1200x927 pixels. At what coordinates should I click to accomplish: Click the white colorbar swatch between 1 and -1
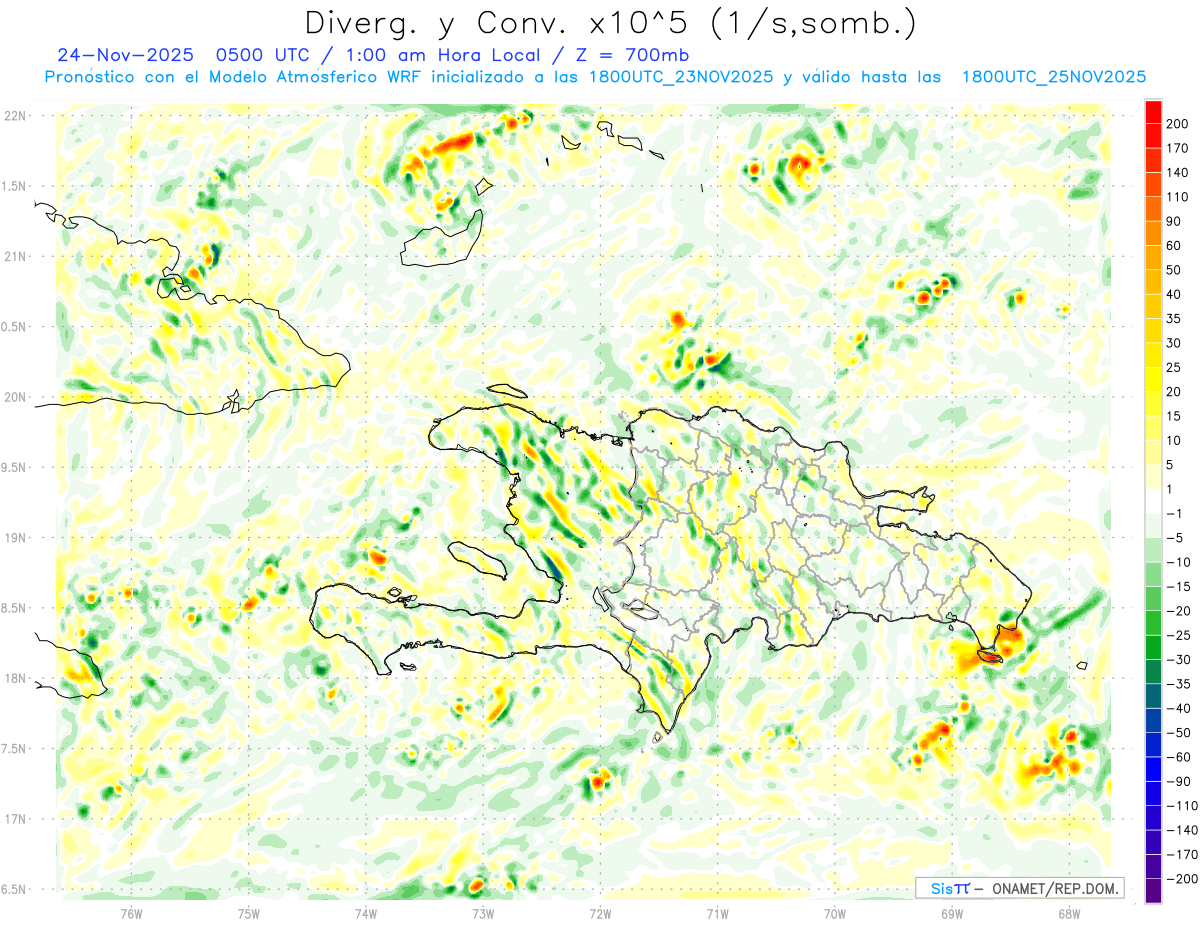point(1153,501)
